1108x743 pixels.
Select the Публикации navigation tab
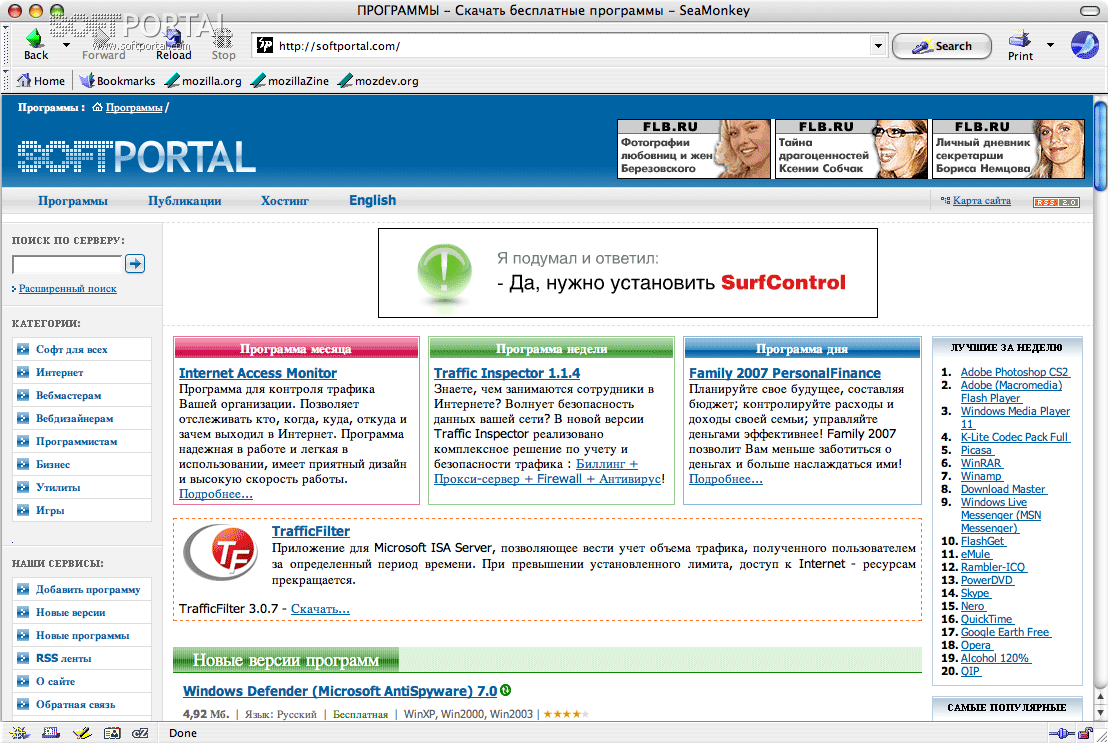click(184, 201)
